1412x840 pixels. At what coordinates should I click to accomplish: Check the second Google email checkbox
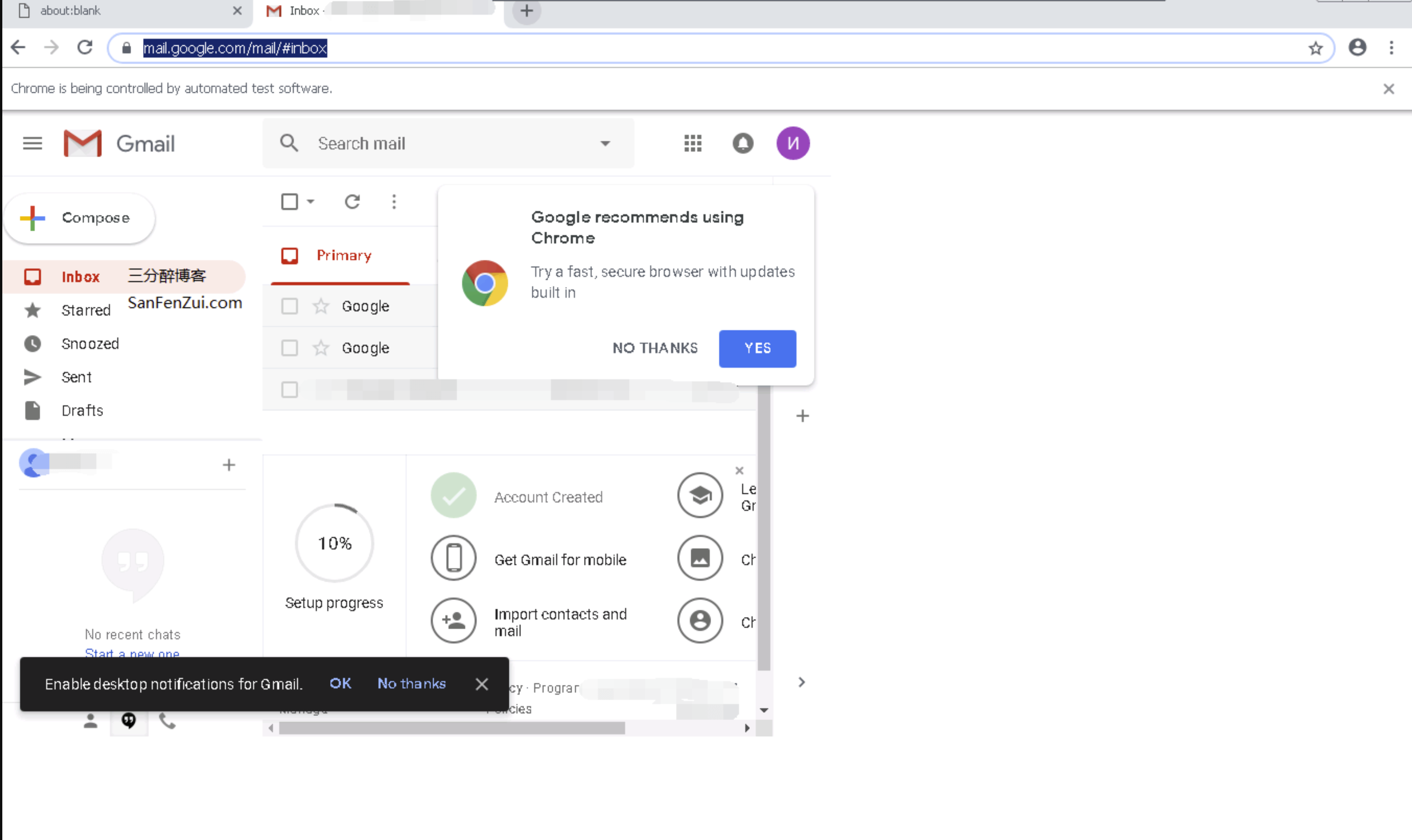pos(290,348)
